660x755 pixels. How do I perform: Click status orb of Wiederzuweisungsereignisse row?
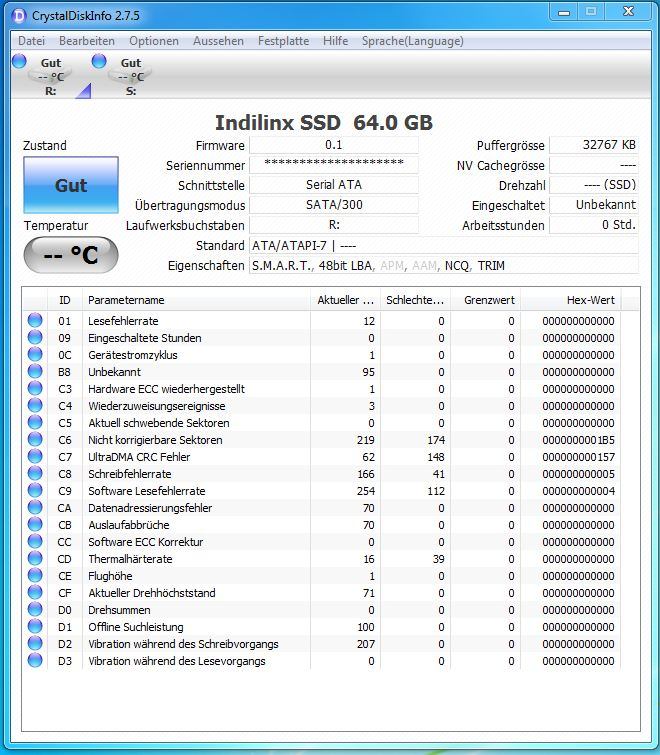tap(35, 405)
